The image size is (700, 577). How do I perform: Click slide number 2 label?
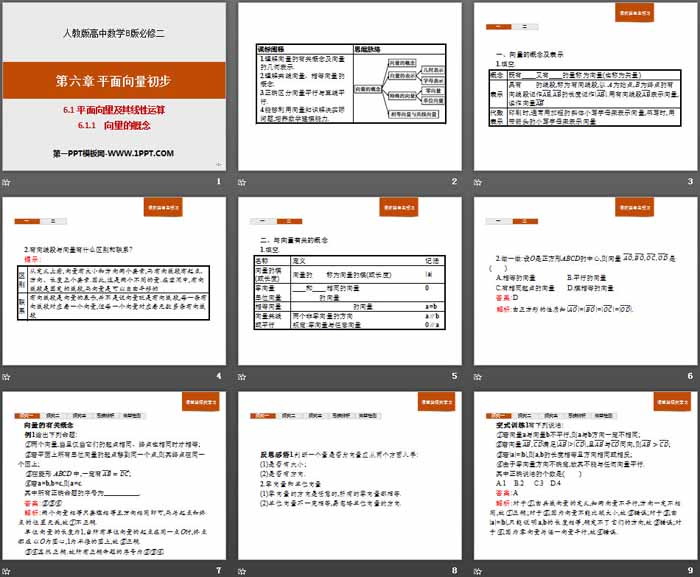point(454,181)
